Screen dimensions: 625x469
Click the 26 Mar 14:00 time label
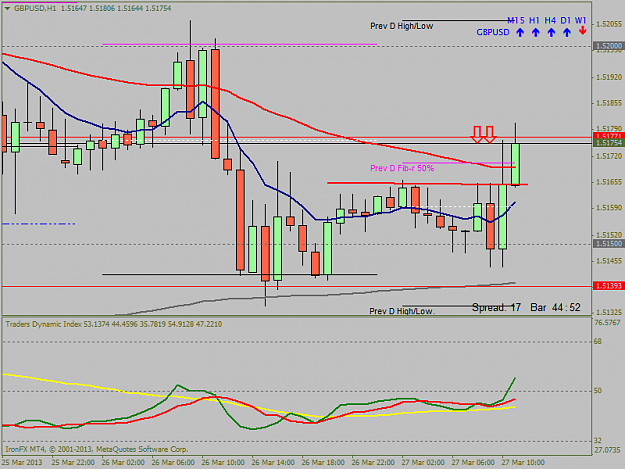pos(273,462)
